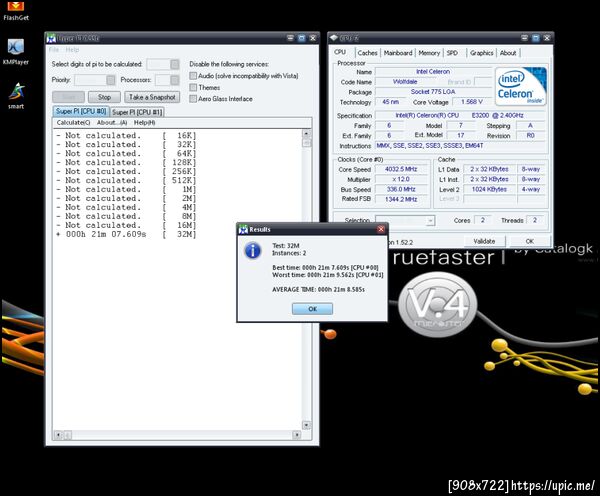Click the Results dialog title icon
The image size is (600, 496).
click(x=243, y=229)
